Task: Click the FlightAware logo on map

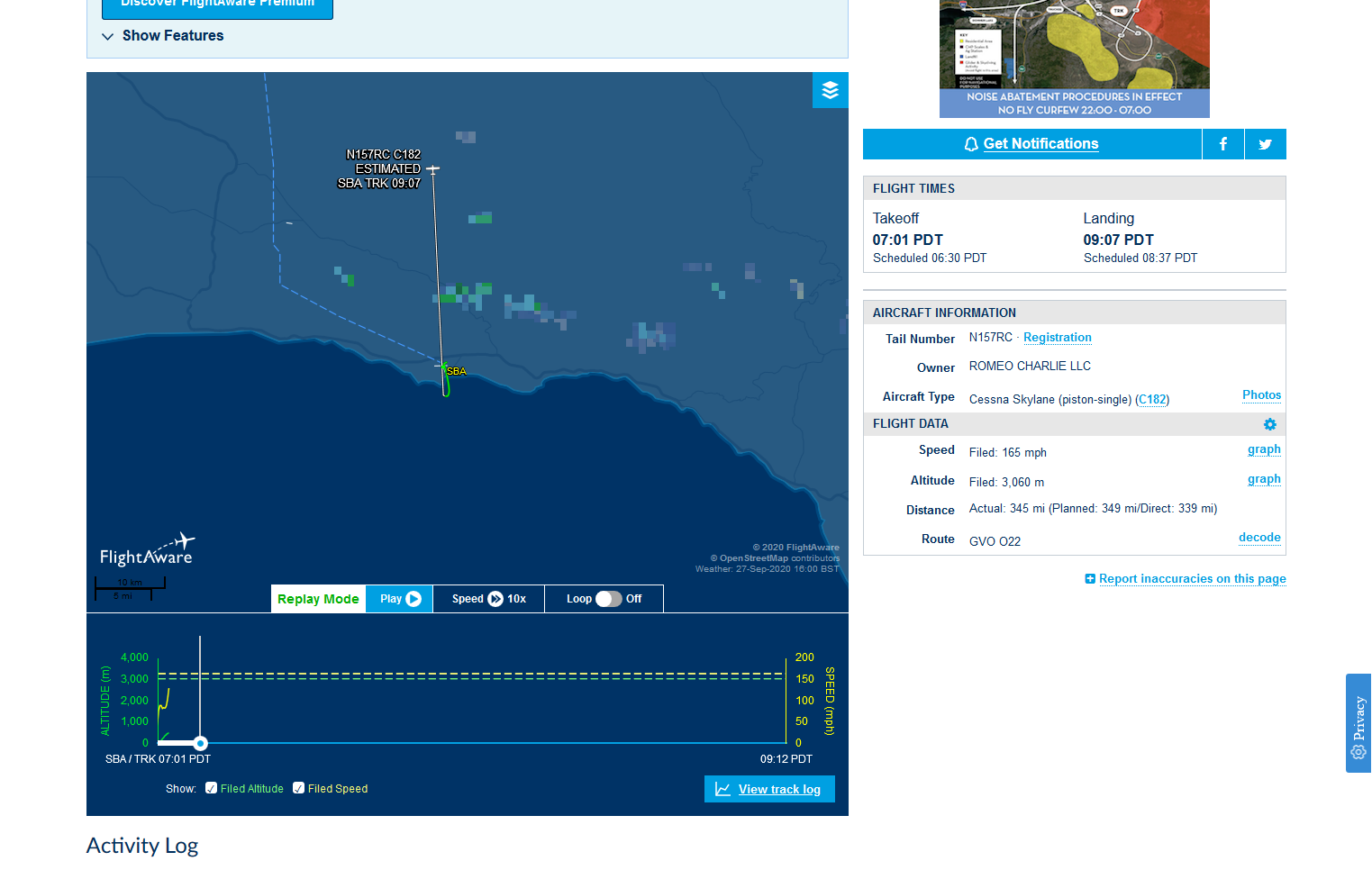Action: tap(148, 549)
